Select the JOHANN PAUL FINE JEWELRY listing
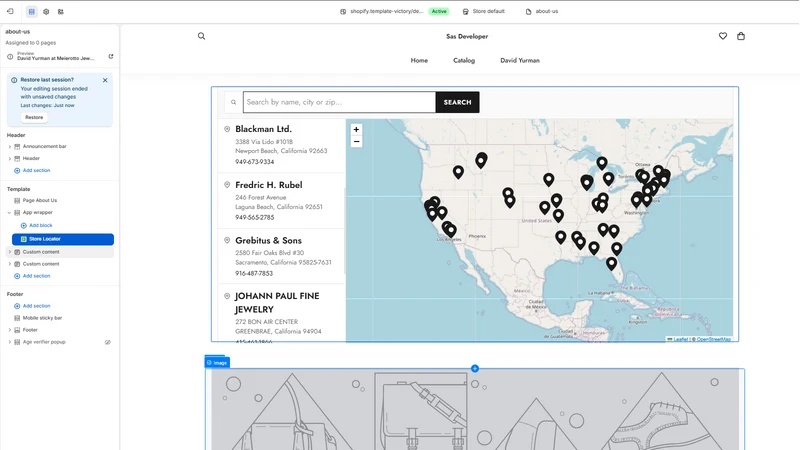The image size is (800, 450). pyautogui.click(x=282, y=313)
